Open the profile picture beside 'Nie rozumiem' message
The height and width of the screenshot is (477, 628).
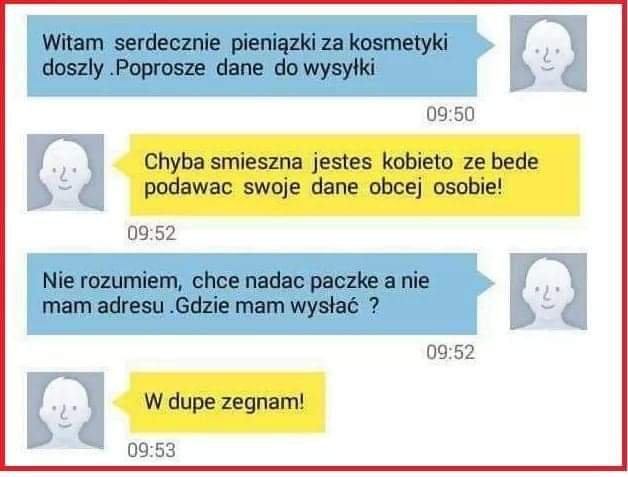(x=548, y=292)
